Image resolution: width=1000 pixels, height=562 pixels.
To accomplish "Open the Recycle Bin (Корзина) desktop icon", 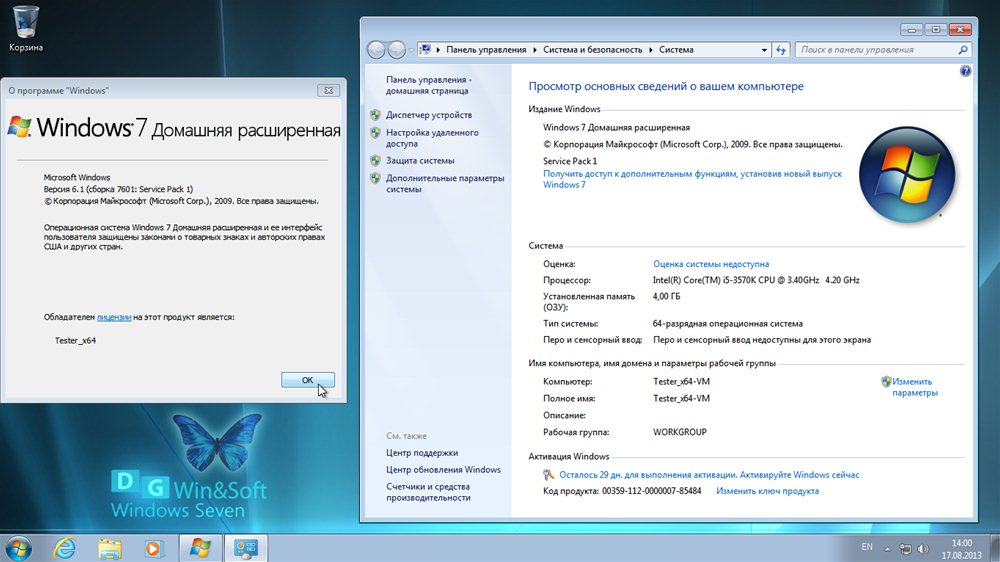I will click(25, 24).
